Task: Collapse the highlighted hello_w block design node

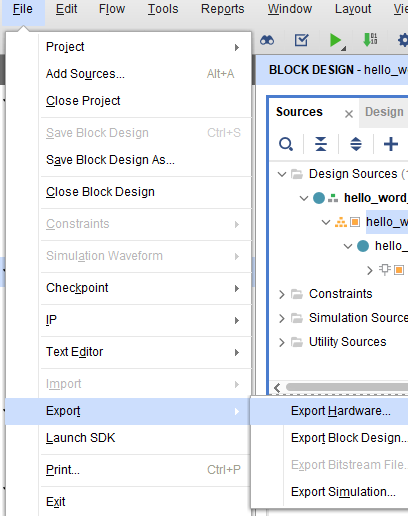Action: (x=326, y=222)
